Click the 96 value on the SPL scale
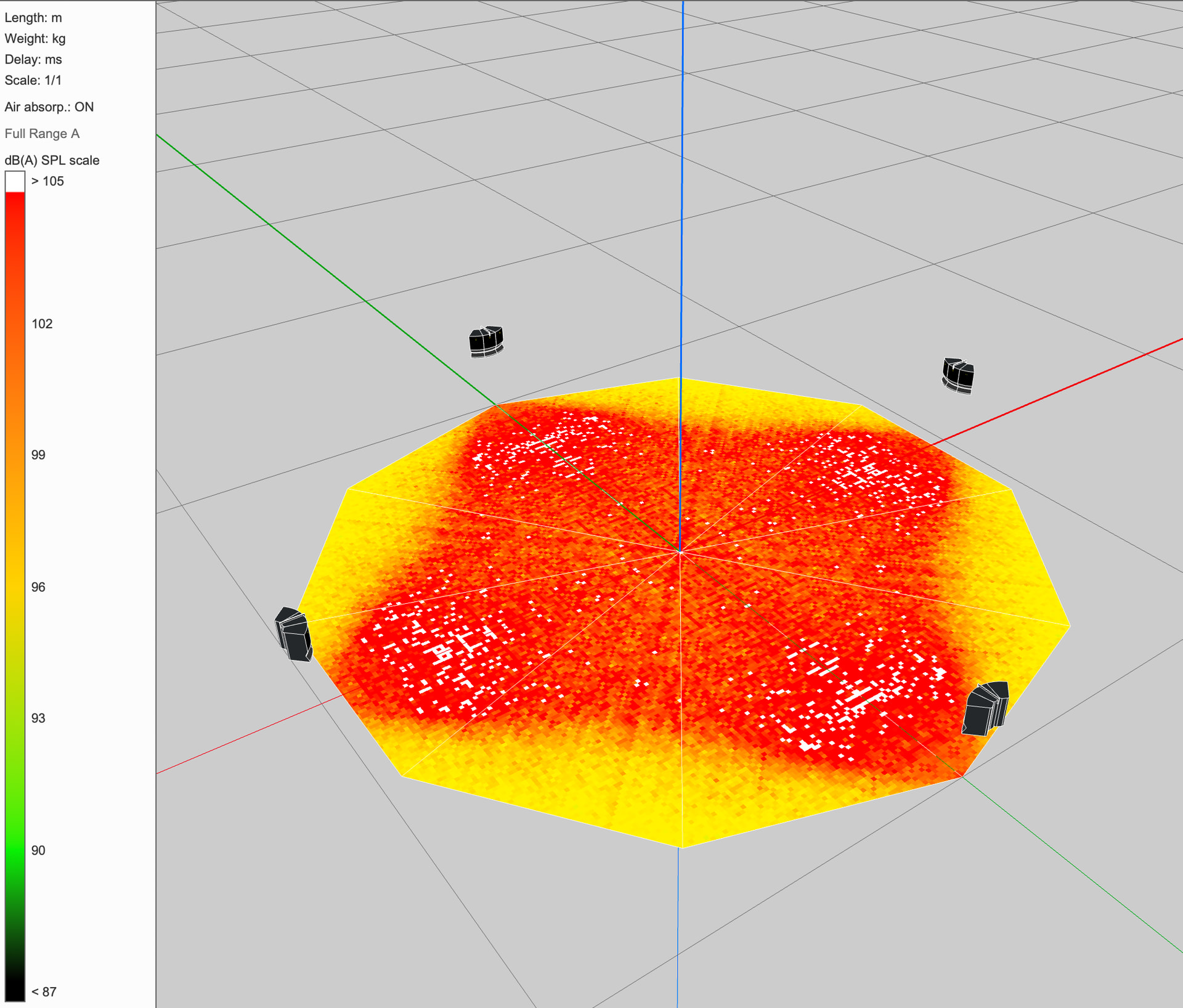 38,587
